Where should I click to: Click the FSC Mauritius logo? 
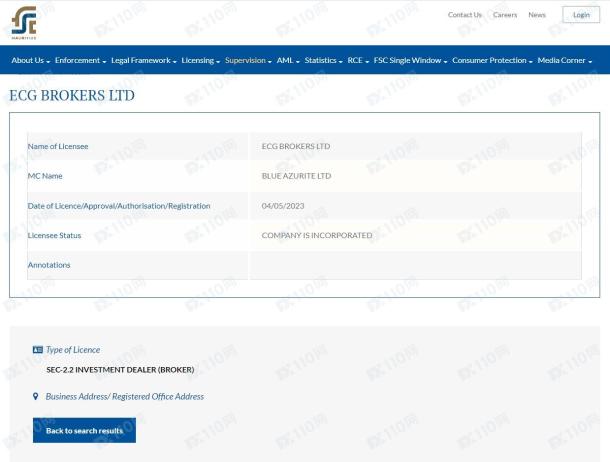pos(24,23)
